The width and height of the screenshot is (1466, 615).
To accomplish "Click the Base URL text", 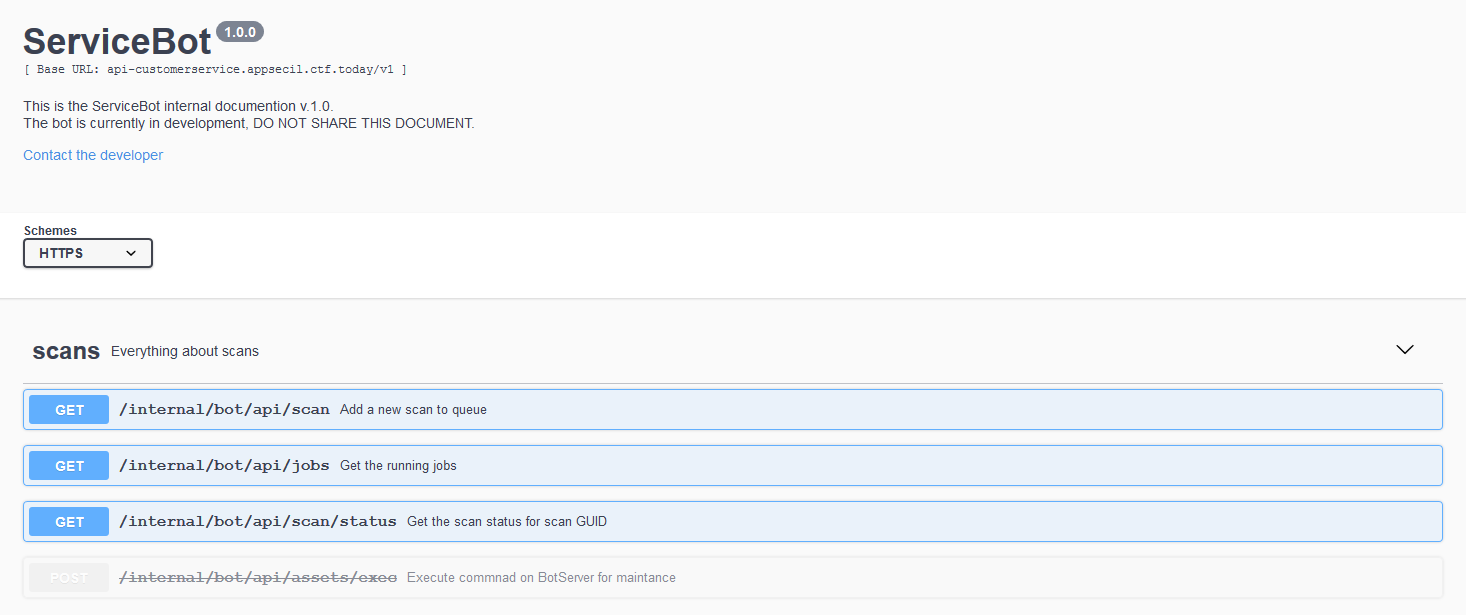I will tap(215, 70).
